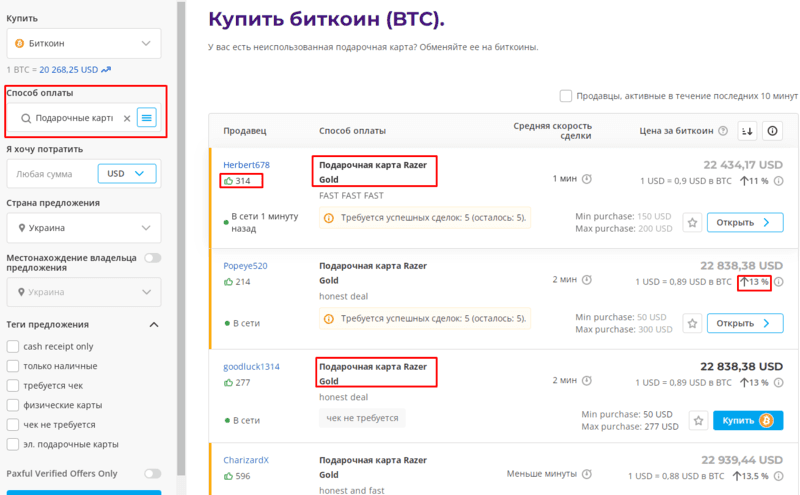The image size is (800, 495).
Task: Click info icon in Popeye520 price row
Action: click(779, 282)
